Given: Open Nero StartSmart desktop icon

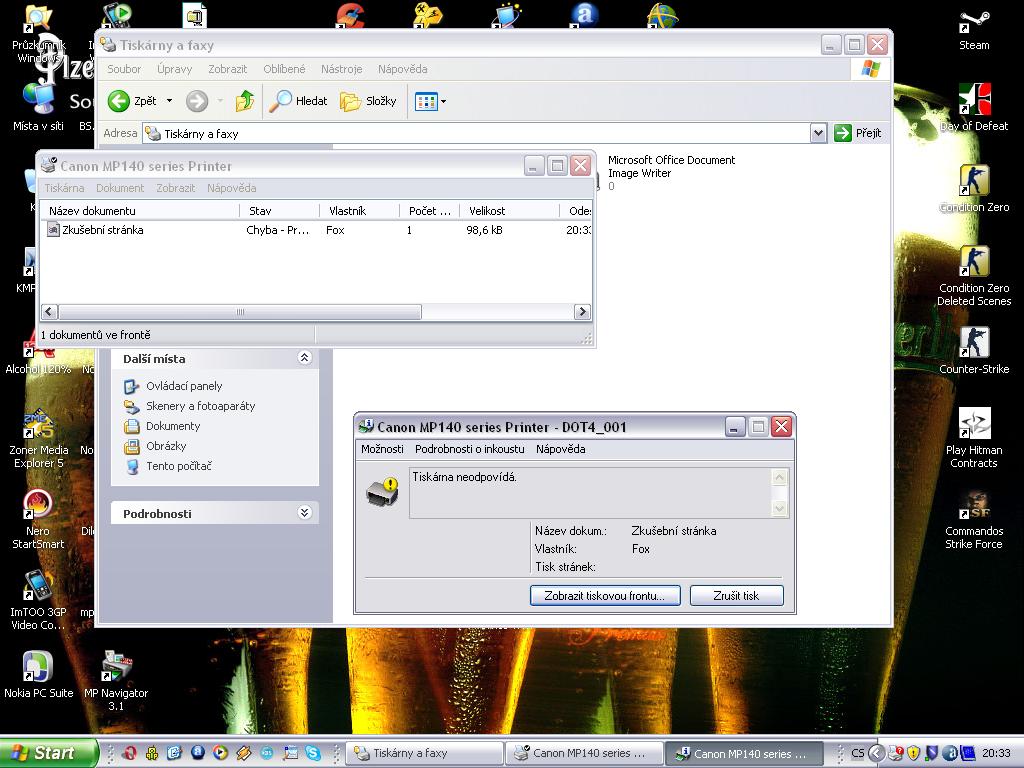Looking at the screenshot, I should (38, 519).
